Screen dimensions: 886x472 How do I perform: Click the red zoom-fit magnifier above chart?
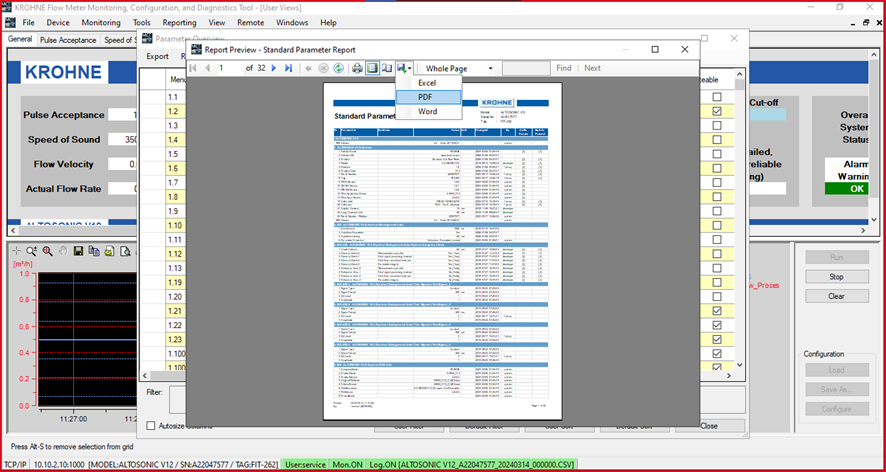pyautogui.click(x=47, y=251)
